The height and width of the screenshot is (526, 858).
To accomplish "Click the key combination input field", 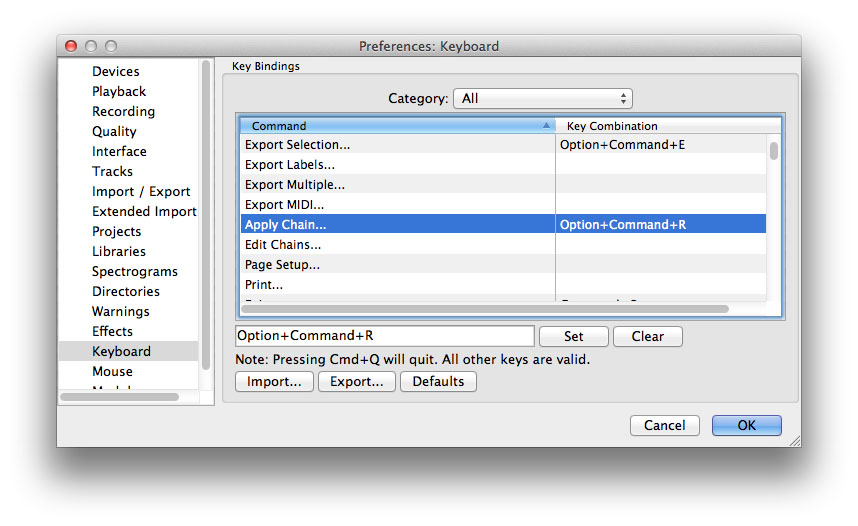I will [x=385, y=336].
